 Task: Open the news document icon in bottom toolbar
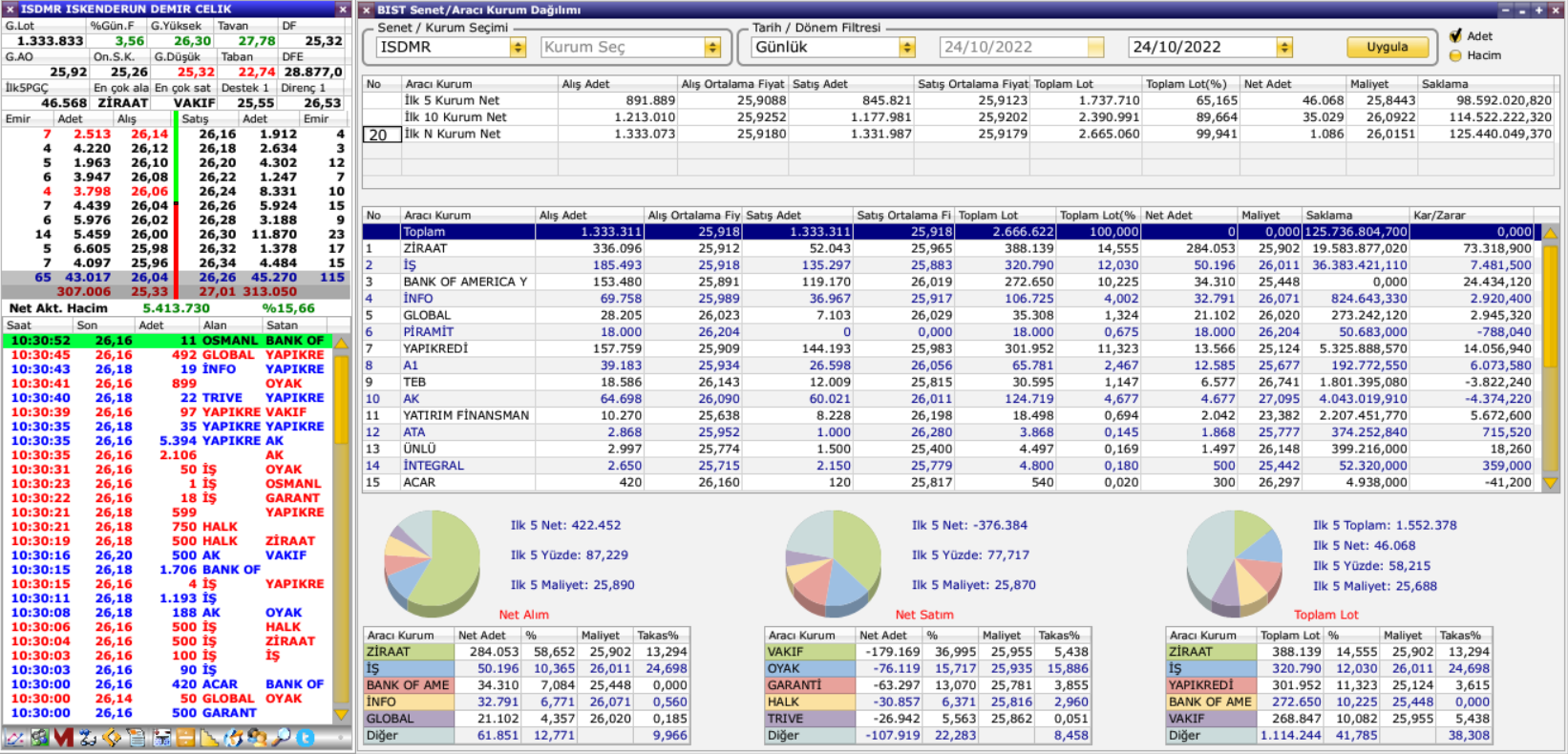tap(137, 738)
